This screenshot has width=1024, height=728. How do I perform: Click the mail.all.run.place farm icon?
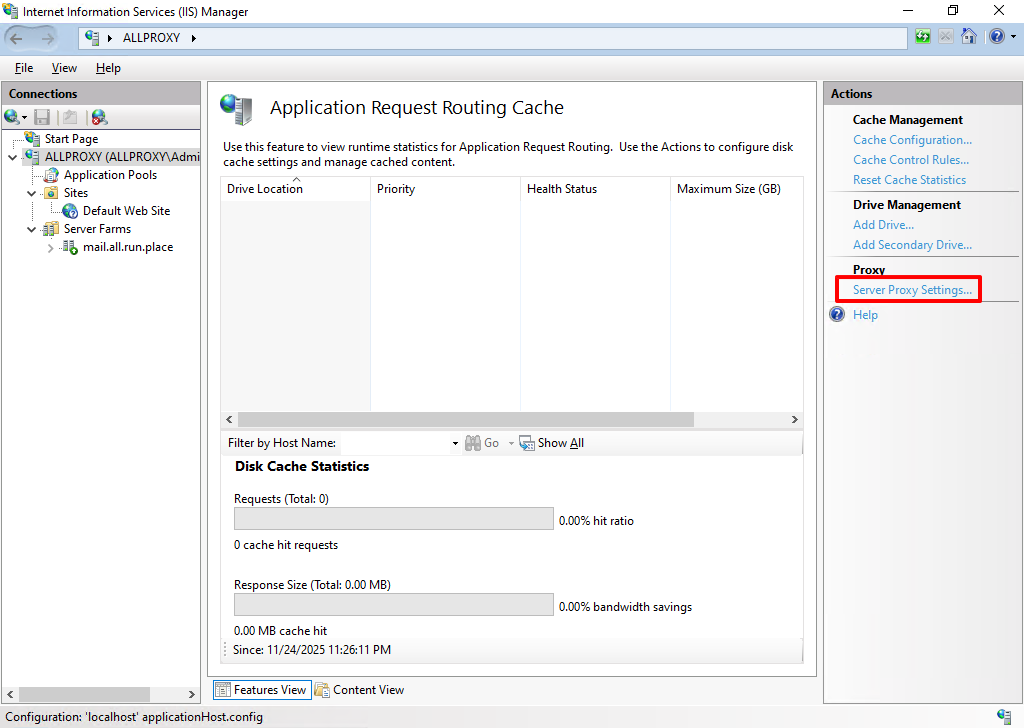pyautogui.click(x=70, y=247)
